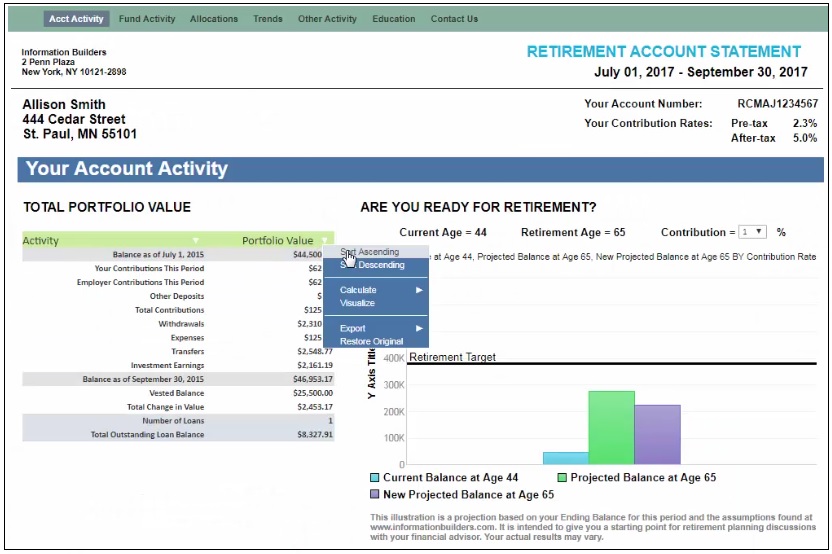Click the Your Account Activity banner heading
This screenshot has height=554, width=832.
pos(127,168)
